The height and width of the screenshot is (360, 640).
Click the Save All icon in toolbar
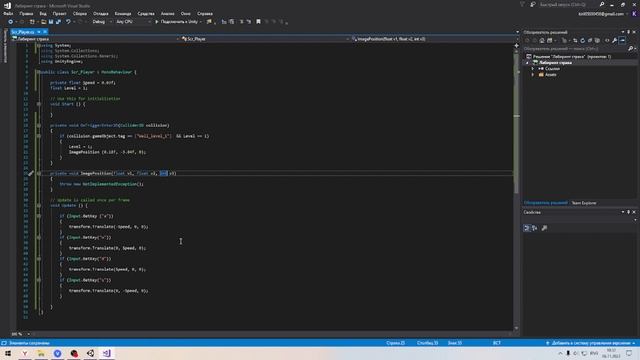click(x=58, y=22)
